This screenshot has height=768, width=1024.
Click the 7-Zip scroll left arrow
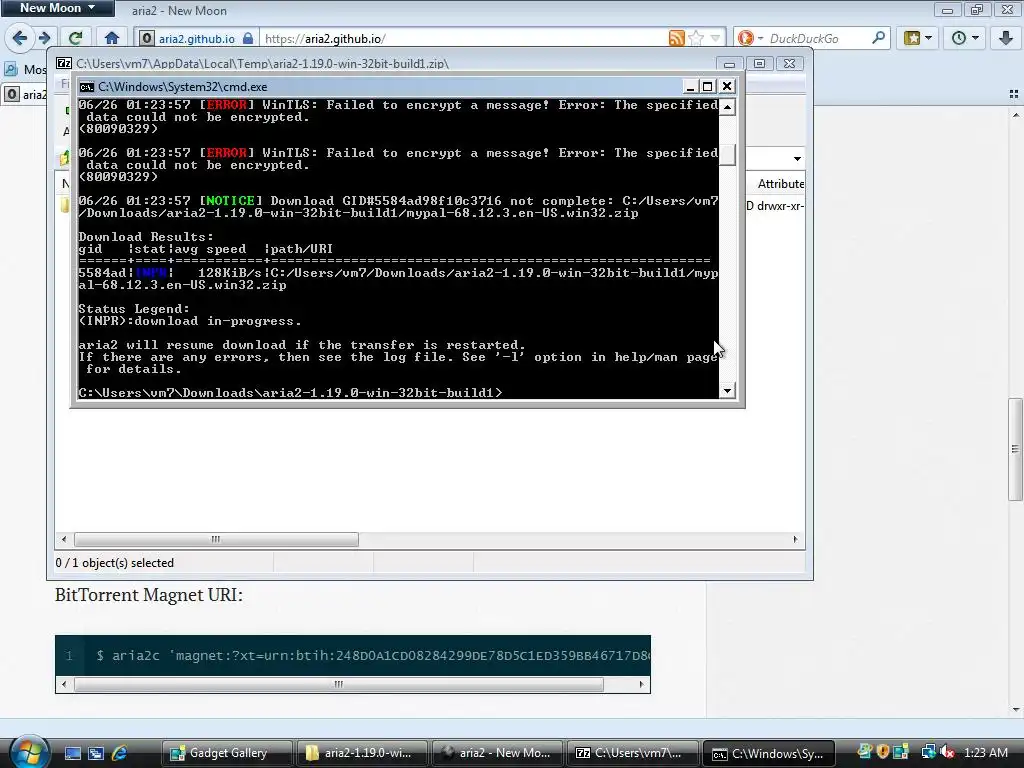[x=64, y=539]
